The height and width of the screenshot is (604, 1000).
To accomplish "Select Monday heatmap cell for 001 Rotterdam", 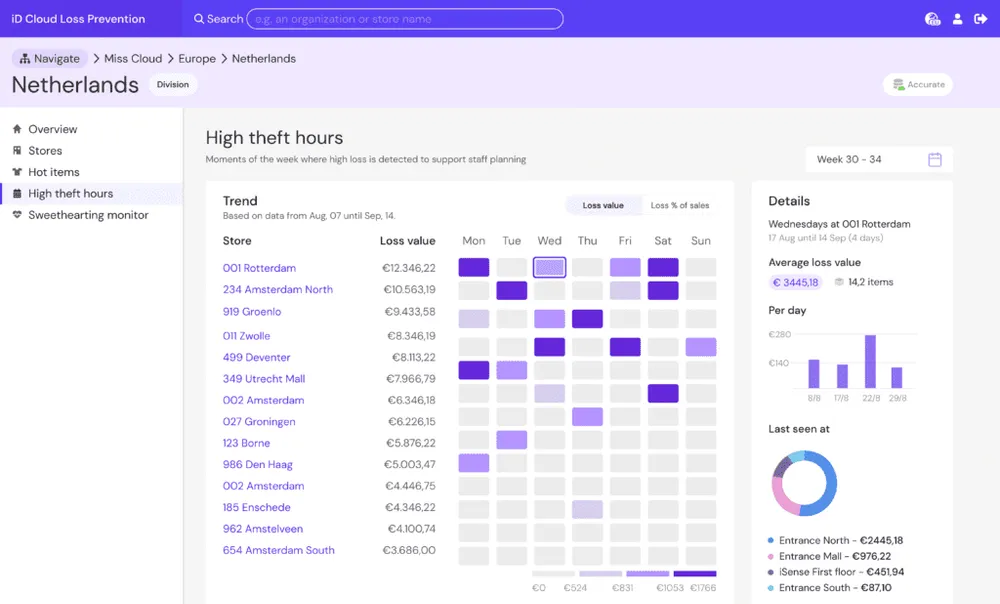I will (474, 267).
